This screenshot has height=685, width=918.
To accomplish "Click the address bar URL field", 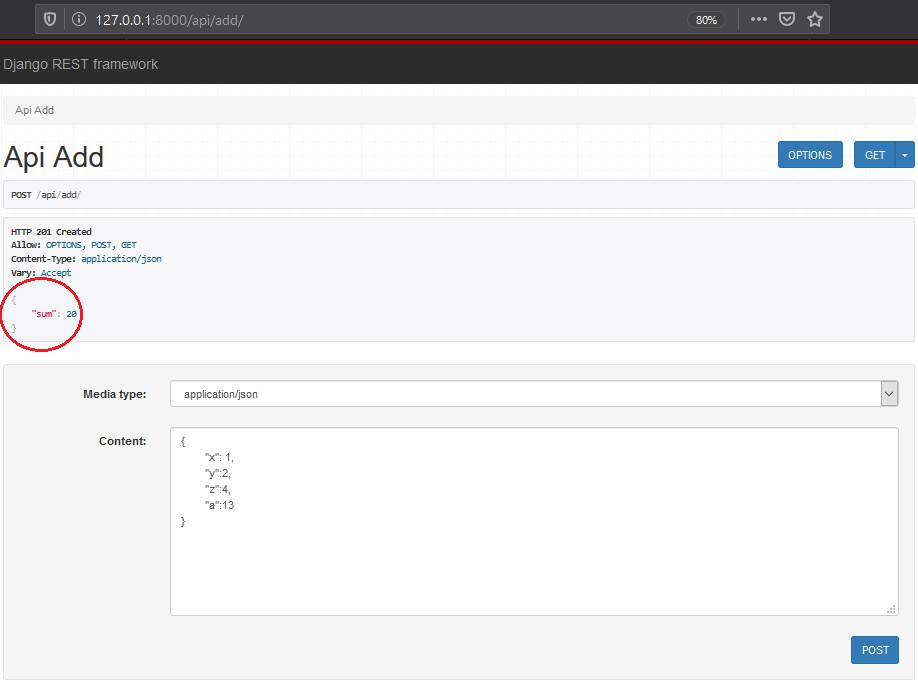I will (x=380, y=20).
